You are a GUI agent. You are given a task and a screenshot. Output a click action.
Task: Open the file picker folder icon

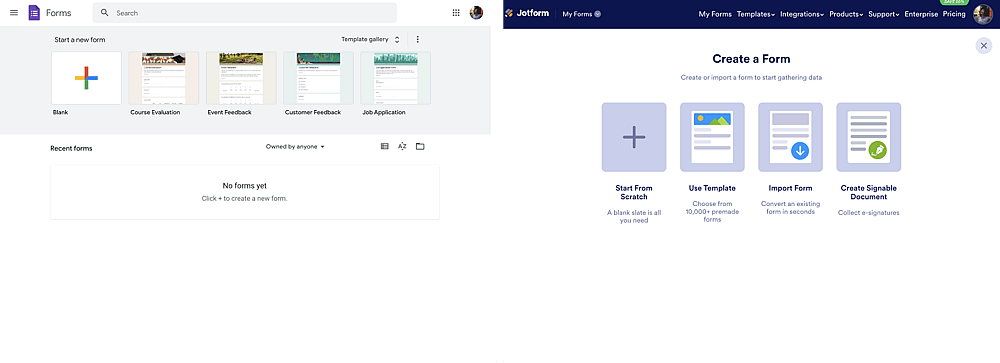click(420, 146)
